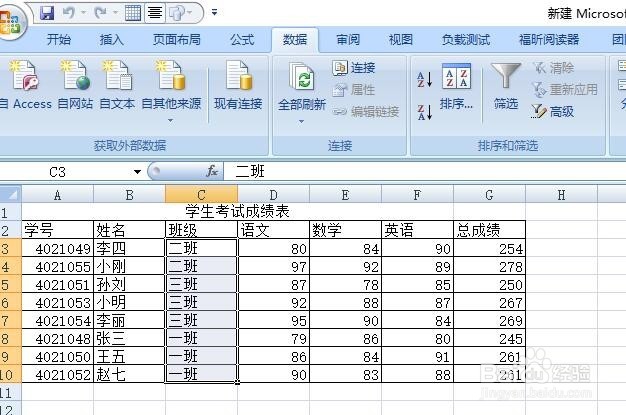The width and height of the screenshot is (626, 415).
Task: Click the table grid icon in quick toolbar
Action: [133, 13]
